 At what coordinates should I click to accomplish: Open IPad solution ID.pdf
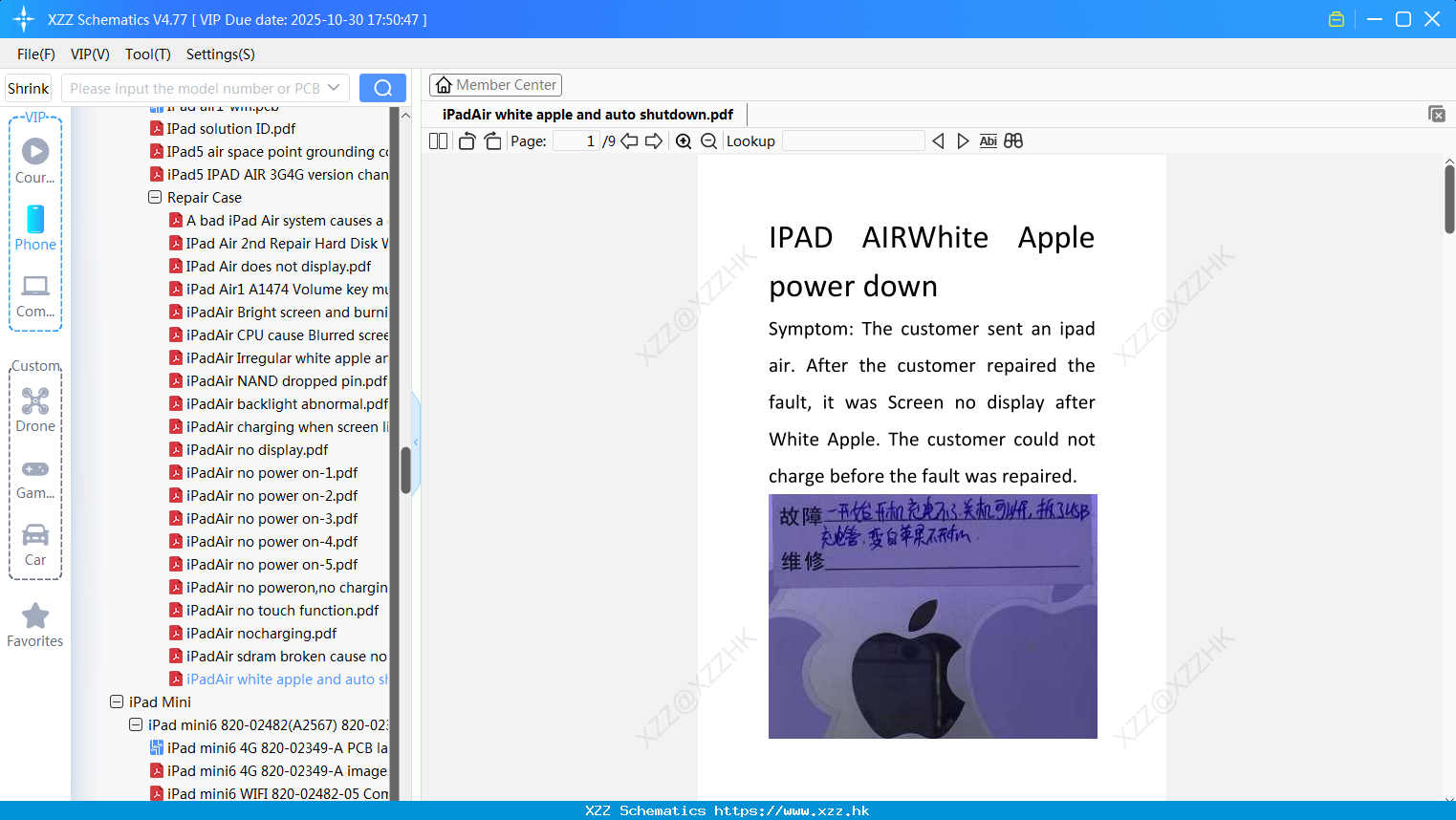[222, 129]
